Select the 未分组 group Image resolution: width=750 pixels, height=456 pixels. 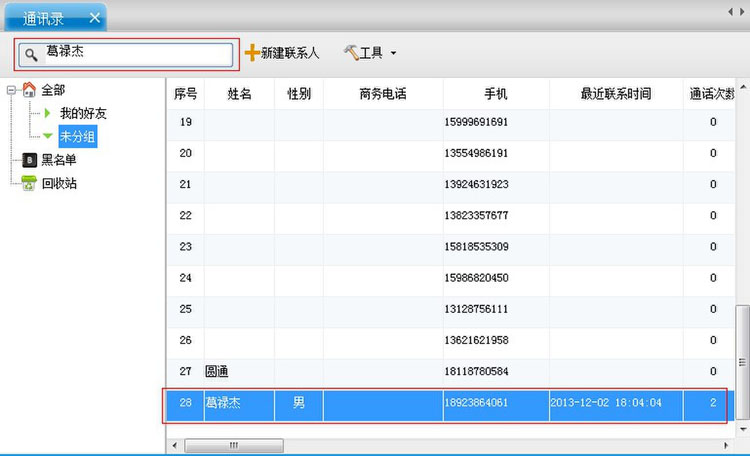[78, 136]
